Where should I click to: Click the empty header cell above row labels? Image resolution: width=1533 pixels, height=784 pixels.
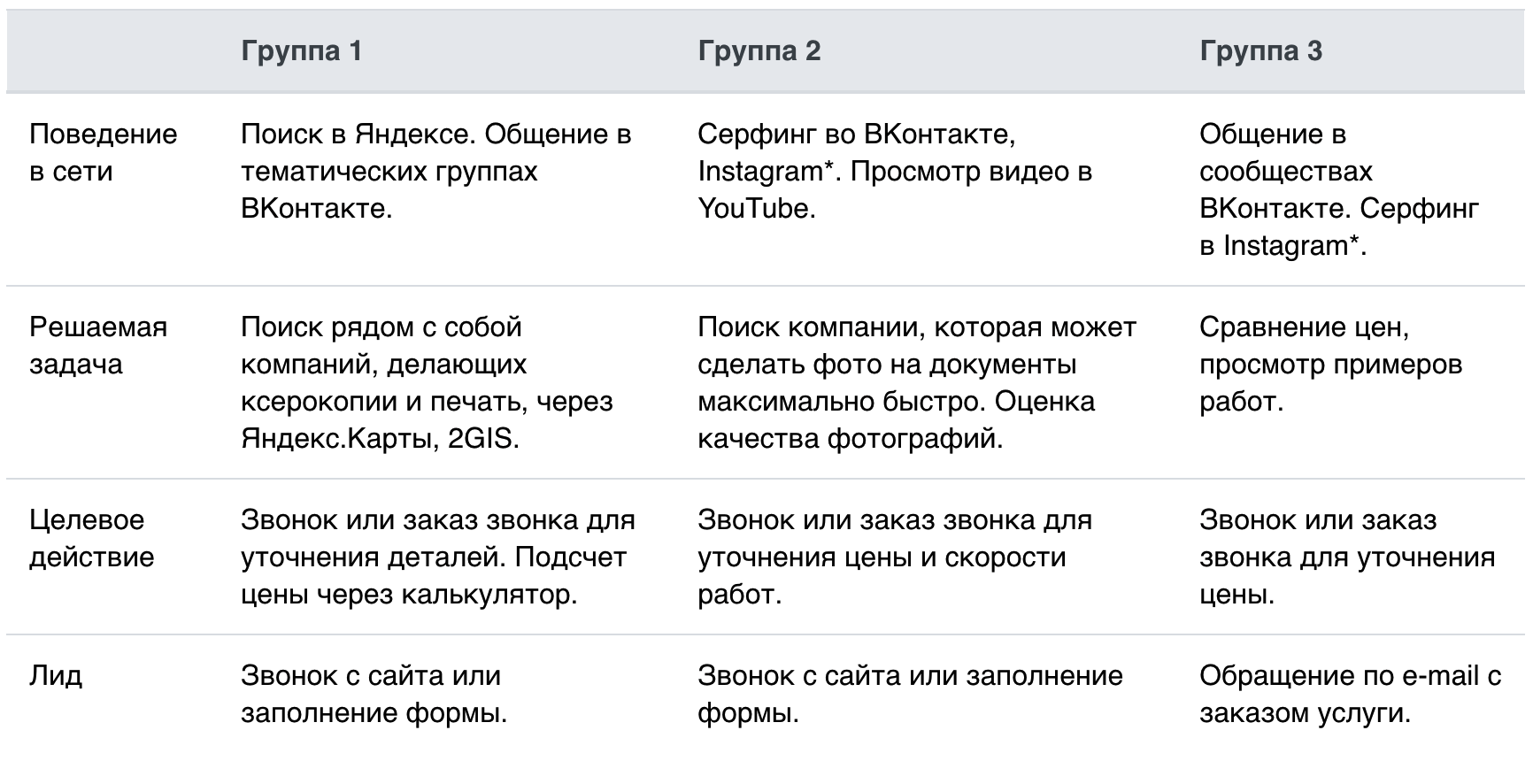pos(113,50)
